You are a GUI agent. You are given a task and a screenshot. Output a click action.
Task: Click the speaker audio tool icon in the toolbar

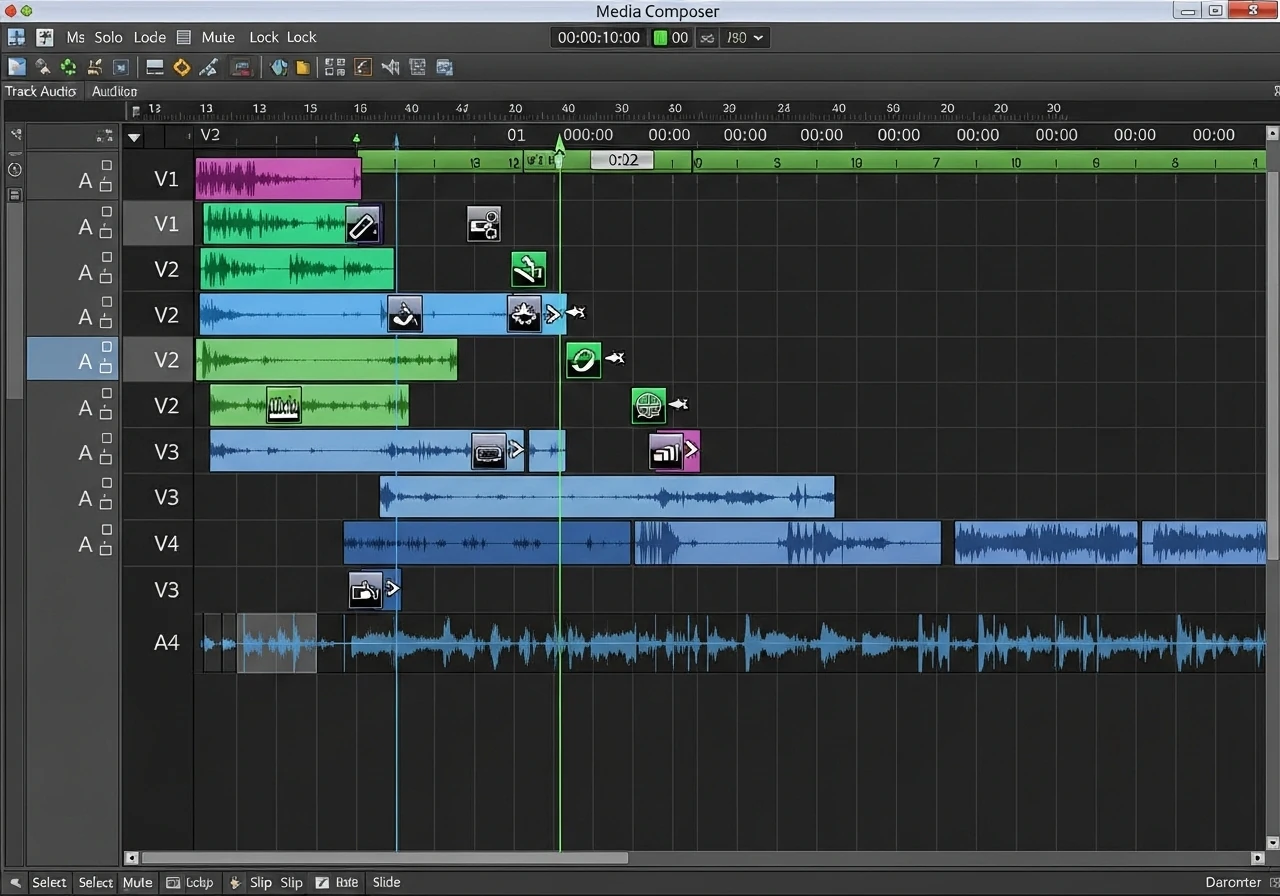point(390,67)
